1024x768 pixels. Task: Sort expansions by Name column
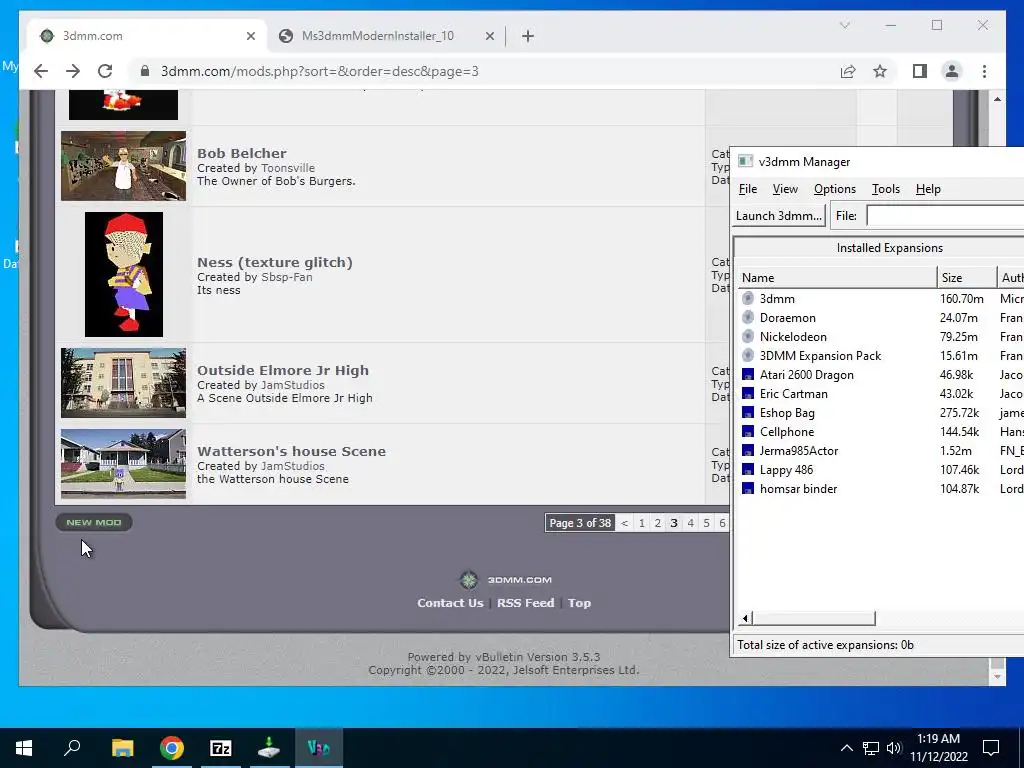[x=836, y=278]
